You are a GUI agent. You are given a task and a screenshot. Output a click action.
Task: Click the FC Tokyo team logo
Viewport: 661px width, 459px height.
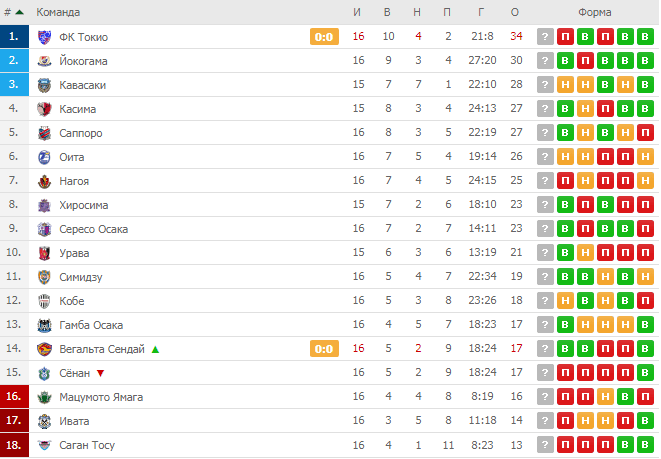point(44,37)
